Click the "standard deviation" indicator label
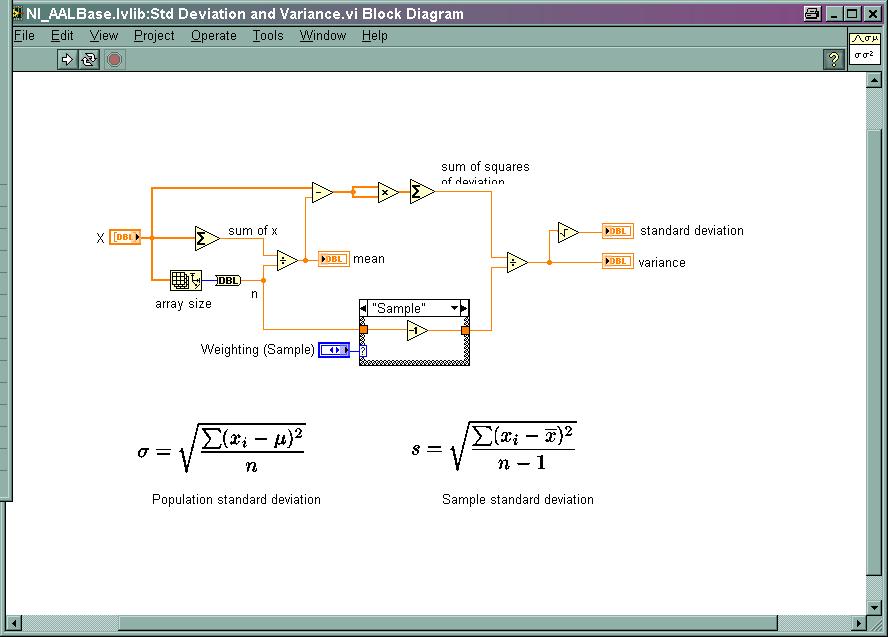This screenshot has width=888, height=637. tap(692, 231)
